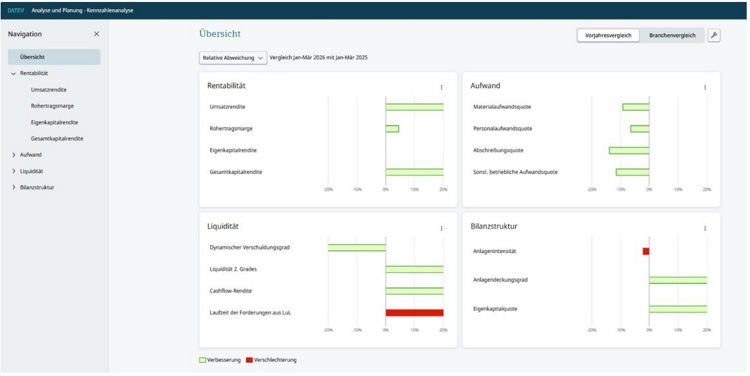Open the wrench settings icon
The width and height of the screenshot is (750, 376).
coord(714,35)
